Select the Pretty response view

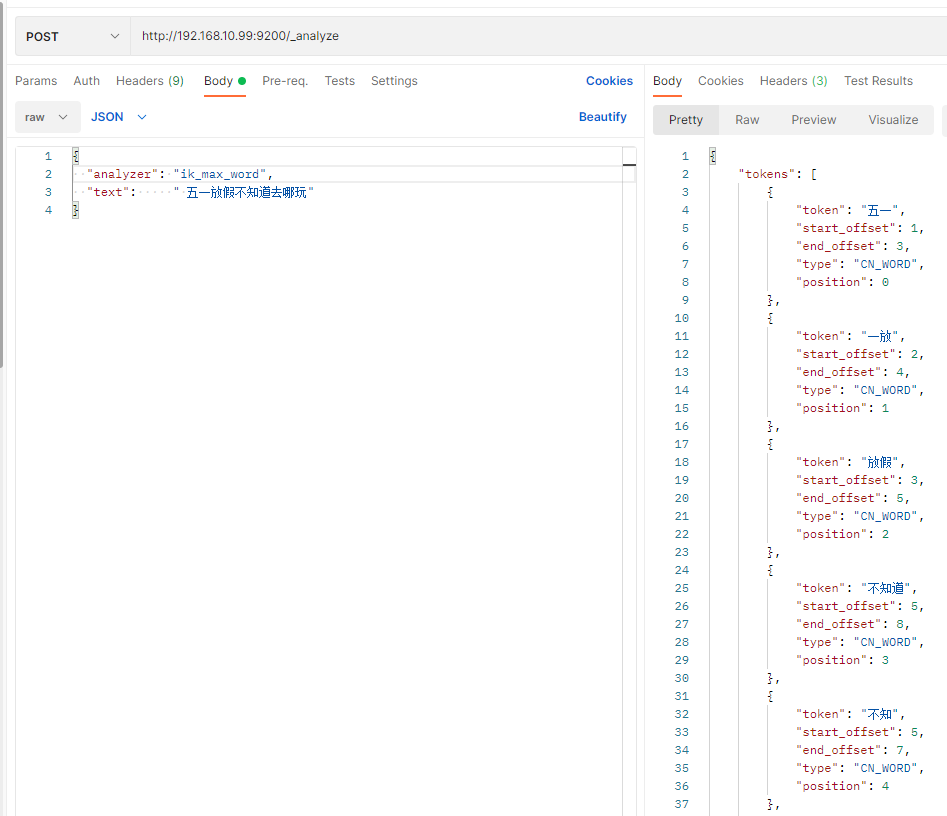[x=686, y=120]
